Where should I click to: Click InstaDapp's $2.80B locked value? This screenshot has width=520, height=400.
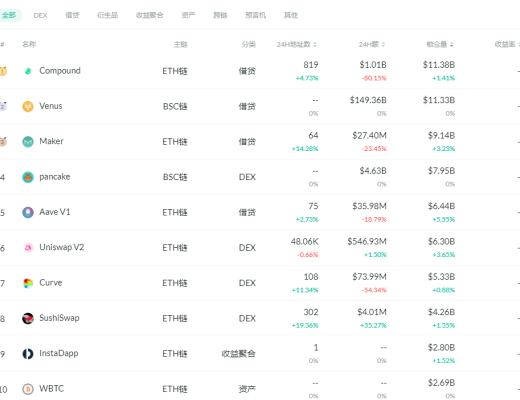[x=441, y=347]
